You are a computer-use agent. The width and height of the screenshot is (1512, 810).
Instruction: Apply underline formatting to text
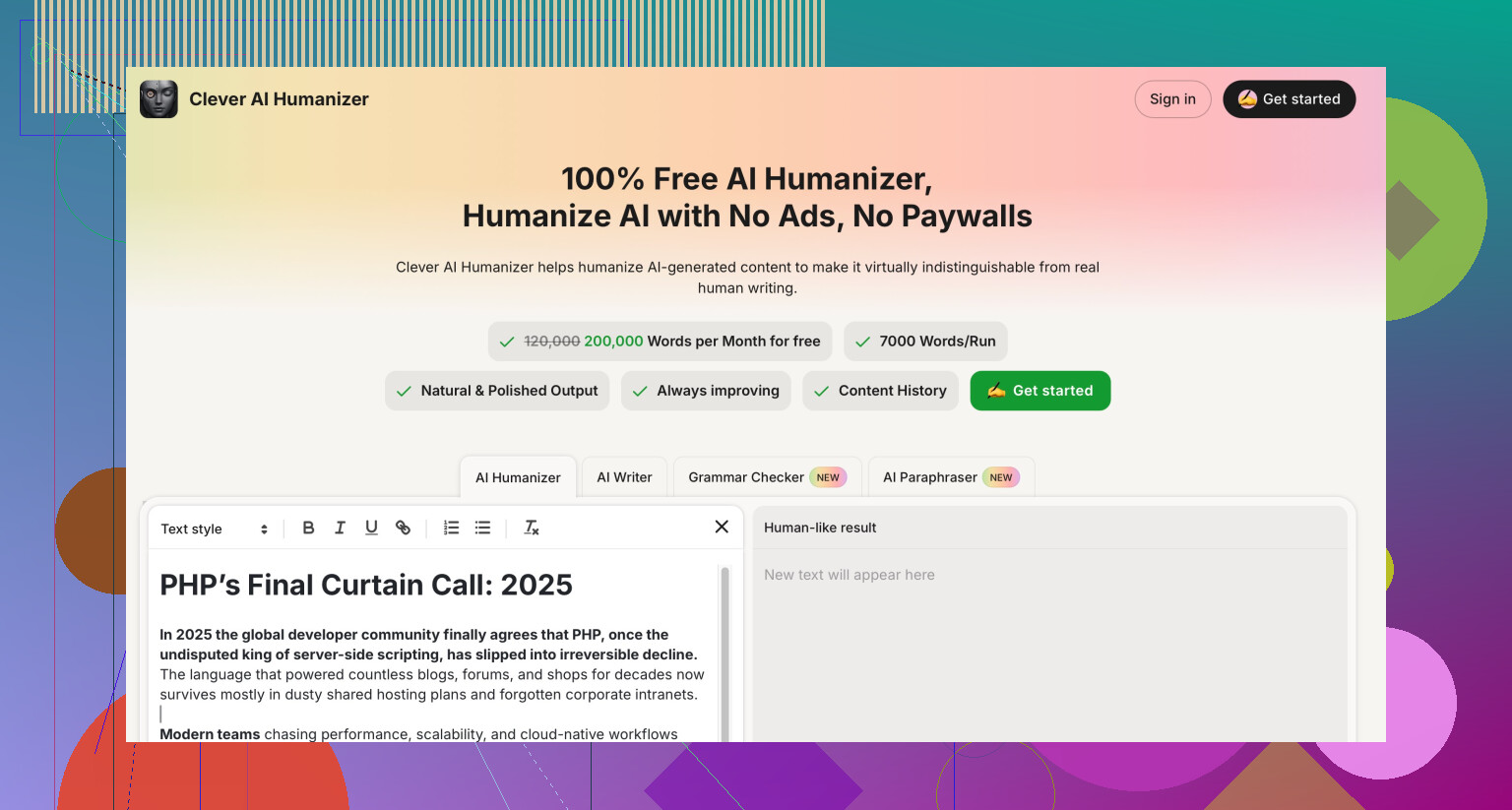point(371,529)
